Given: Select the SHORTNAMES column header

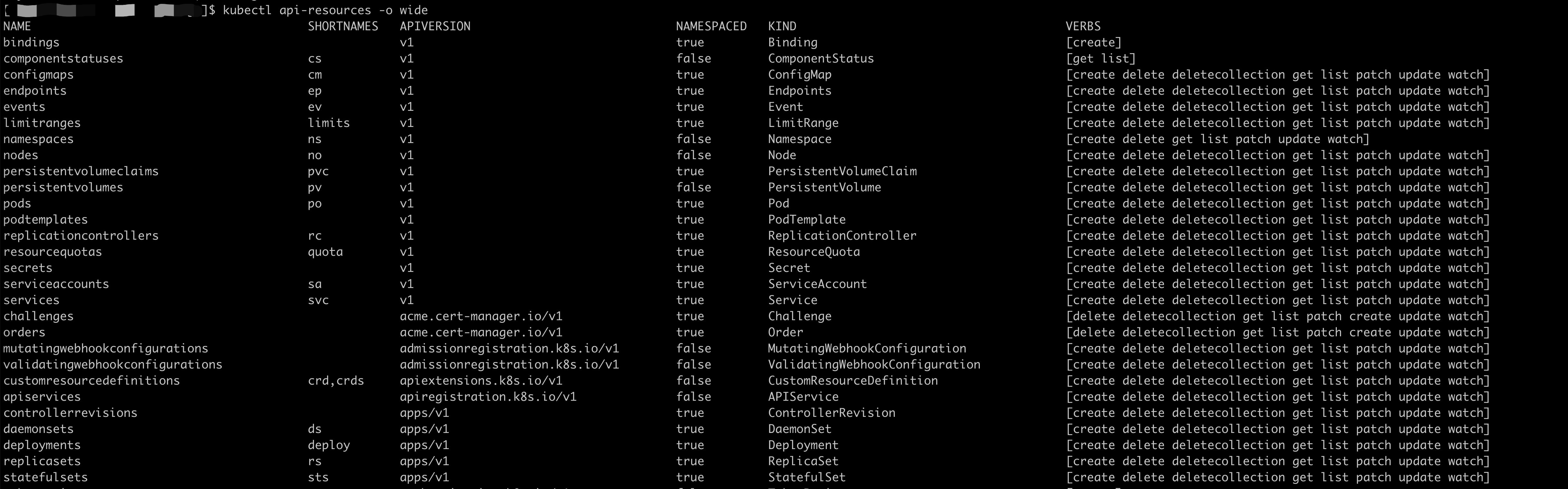Looking at the screenshot, I should [x=343, y=26].
